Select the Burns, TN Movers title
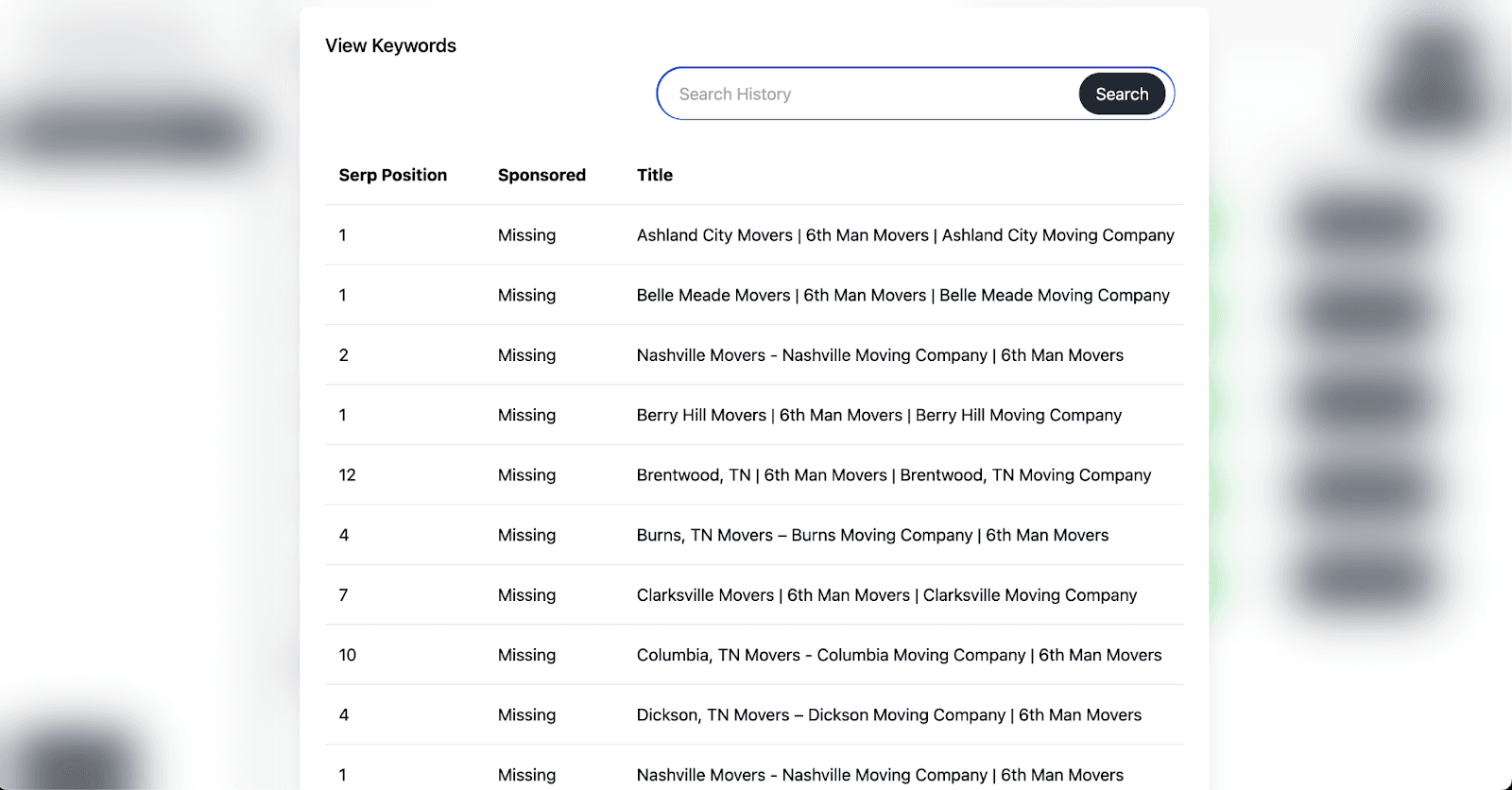This screenshot has width=1512, height=790. pos(872,535)
